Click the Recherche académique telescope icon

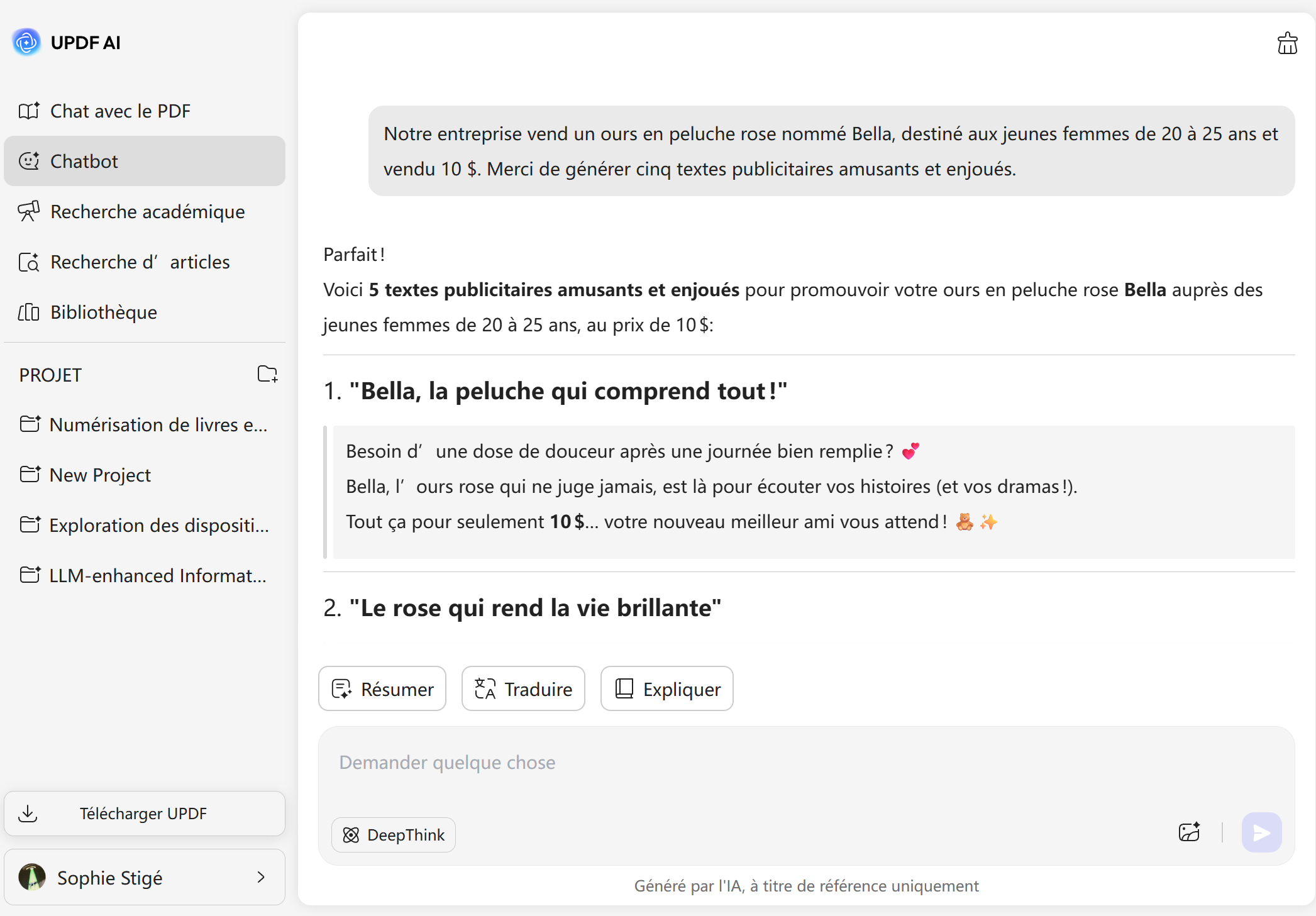tap(29, 211)
